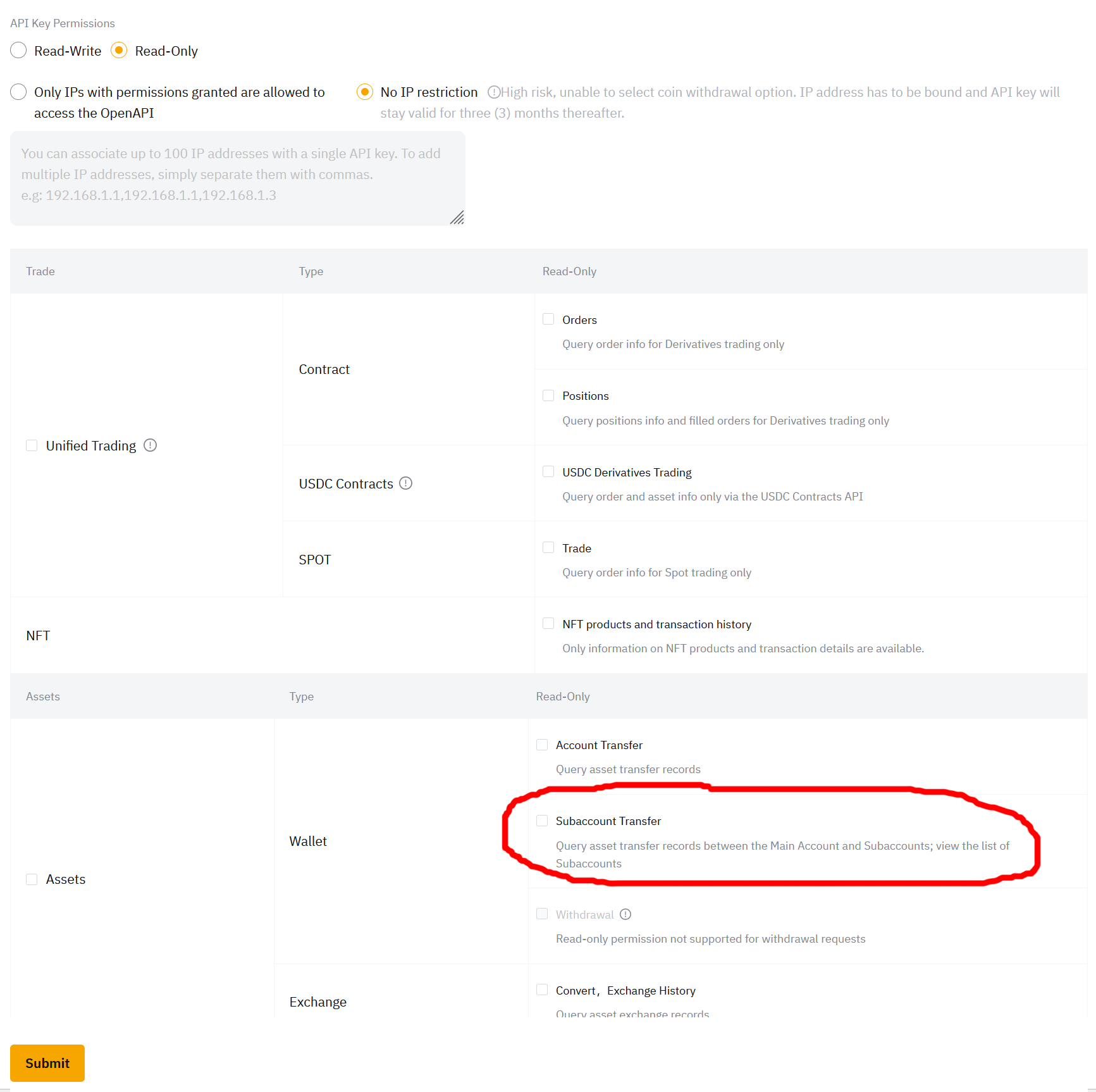1096x1092 pixels.
Task: Check NFT products and transaction history
Action: pos(548,624)
